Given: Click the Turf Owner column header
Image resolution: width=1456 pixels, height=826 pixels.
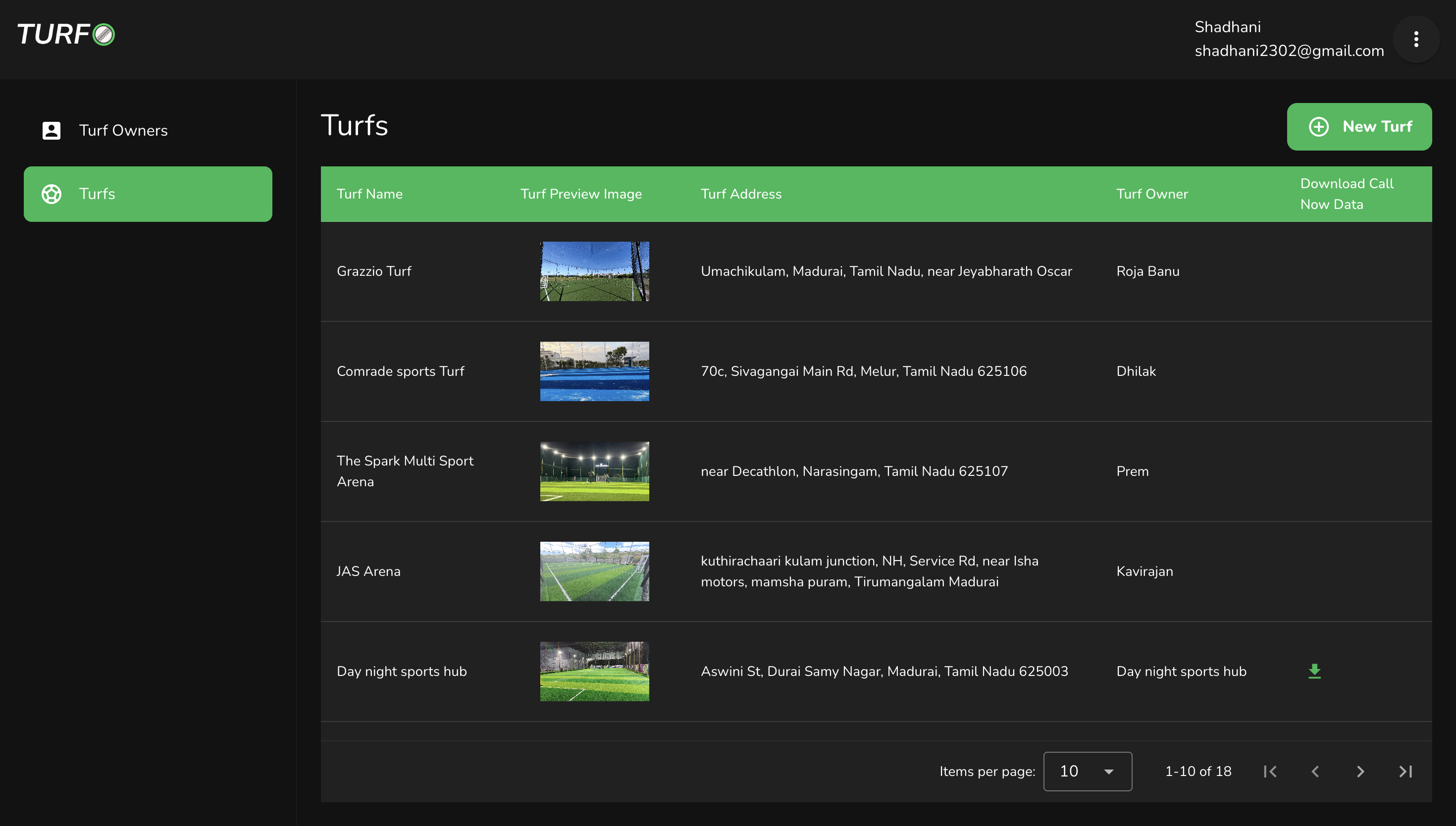Looking at the screenshot, I should pyautogui.click(x=1151, y=194).
